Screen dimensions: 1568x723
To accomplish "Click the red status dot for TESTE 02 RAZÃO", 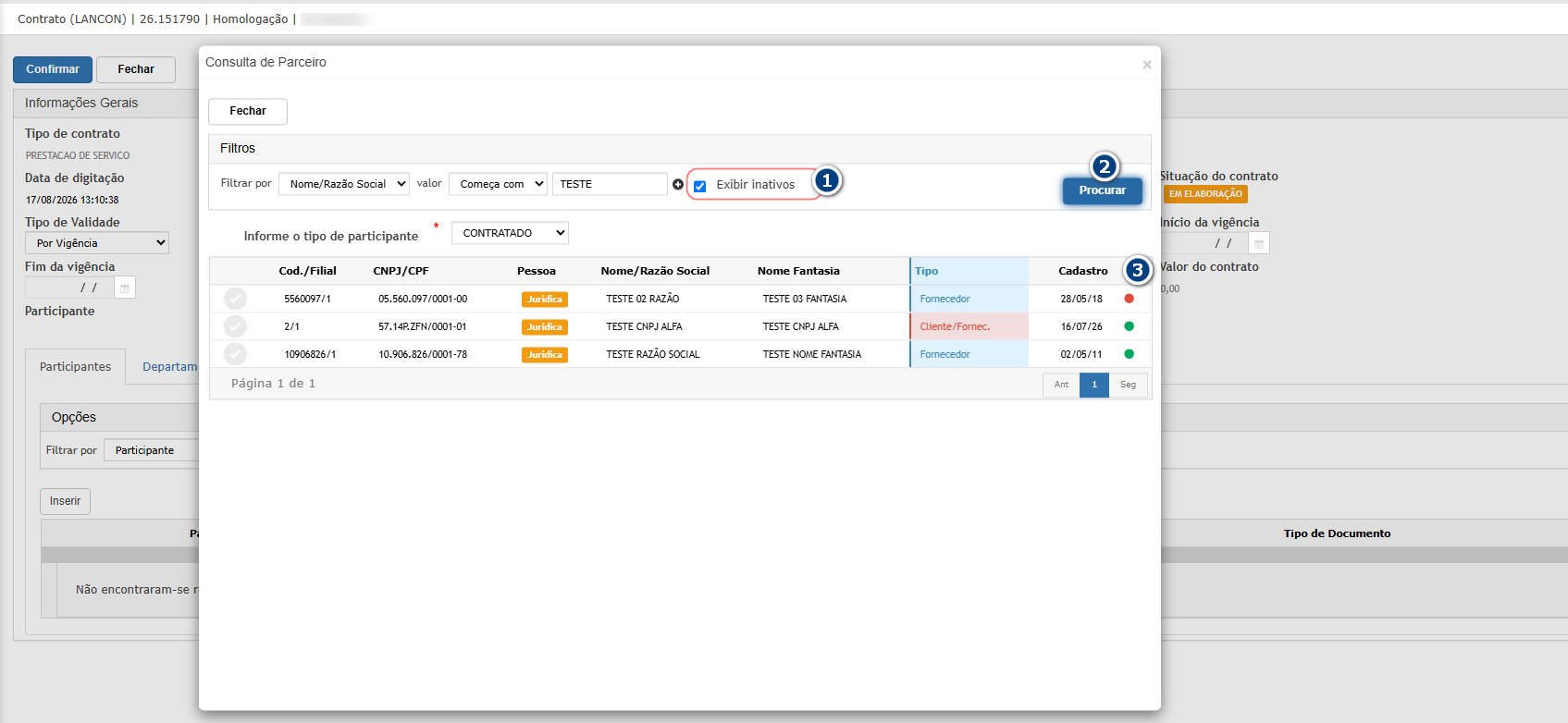I will (x=1129, y=299).
